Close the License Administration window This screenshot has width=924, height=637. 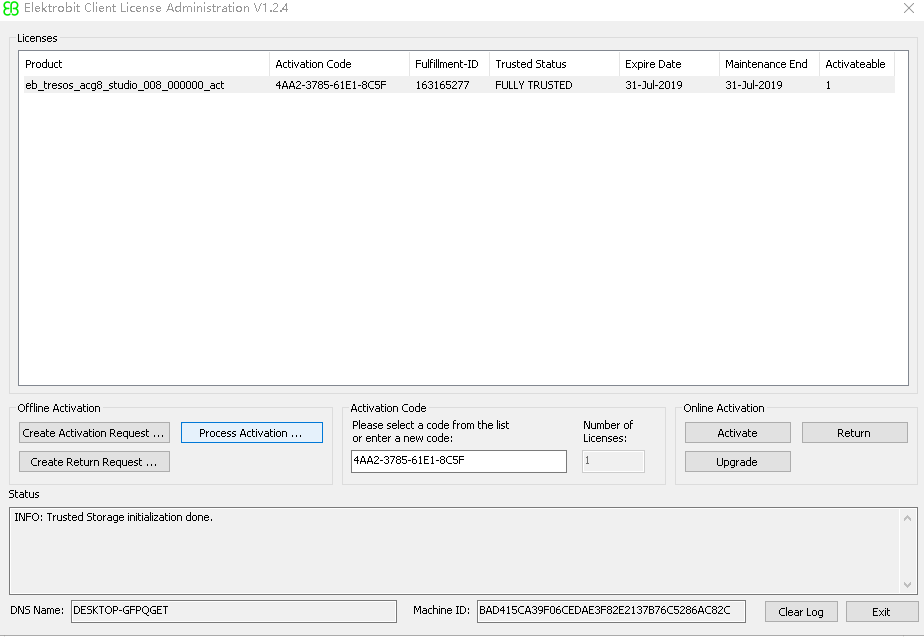909,8
